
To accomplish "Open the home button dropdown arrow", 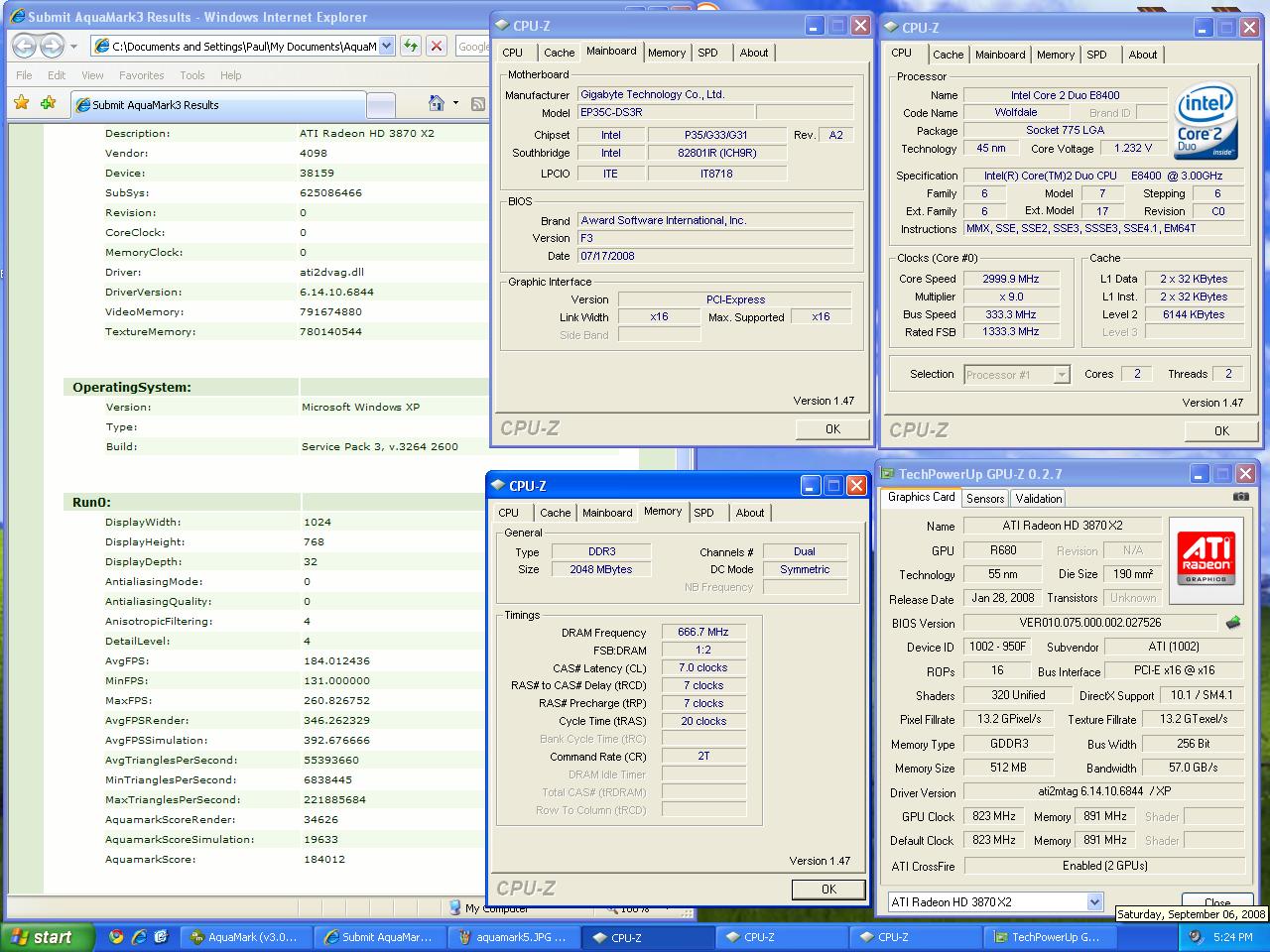I will [455, 103].
